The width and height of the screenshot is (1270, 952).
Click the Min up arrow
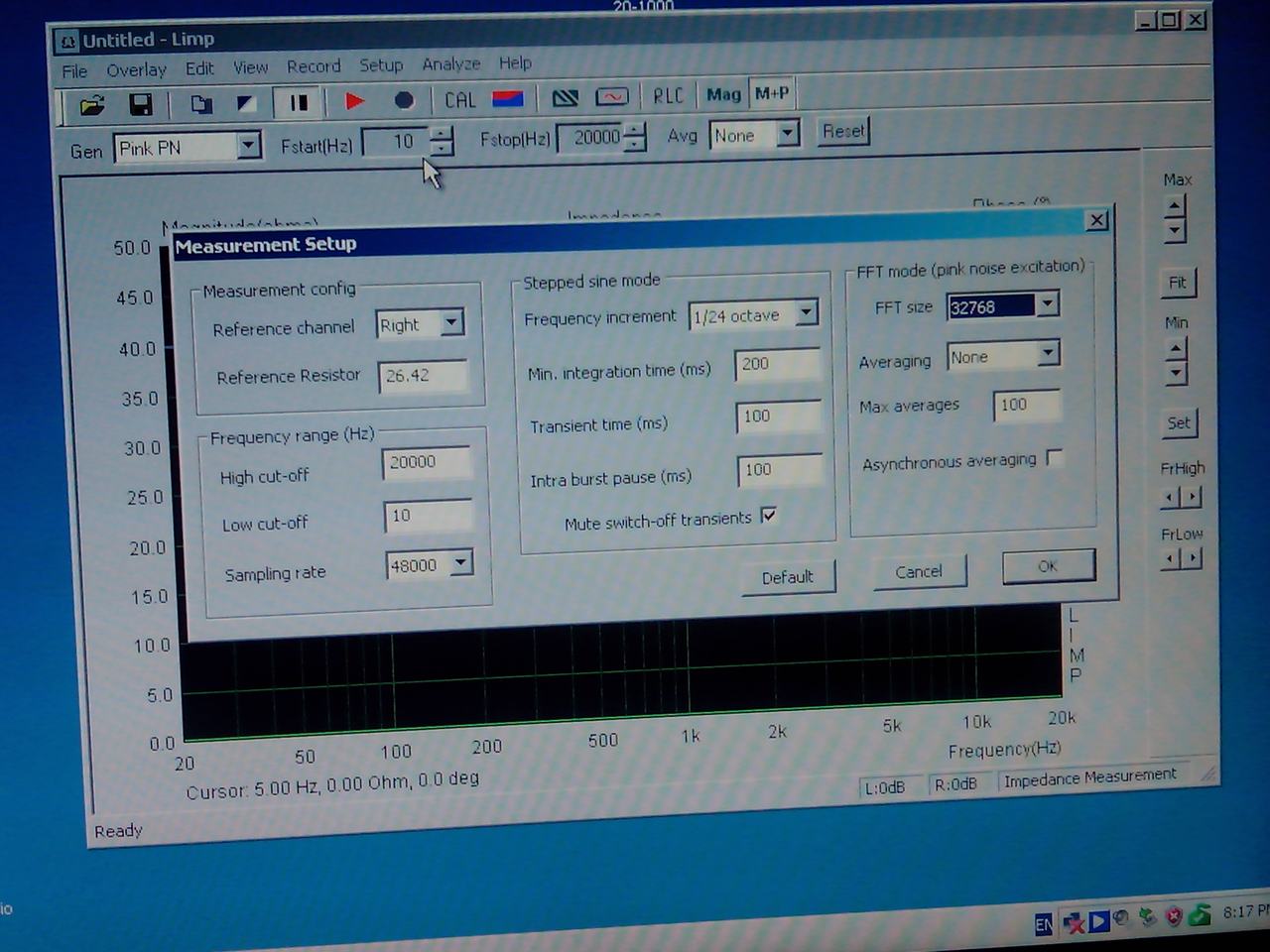(1176, 349)
